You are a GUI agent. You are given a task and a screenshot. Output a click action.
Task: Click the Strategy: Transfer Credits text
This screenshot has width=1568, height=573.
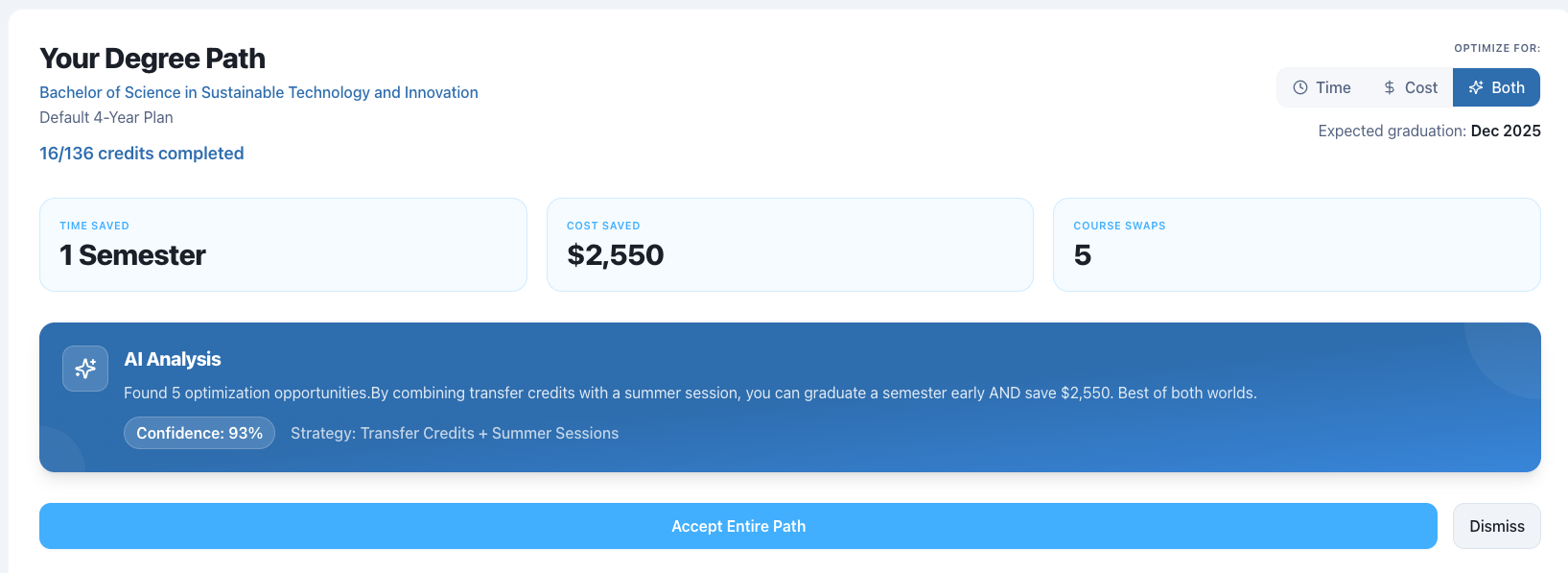[455, 433]
